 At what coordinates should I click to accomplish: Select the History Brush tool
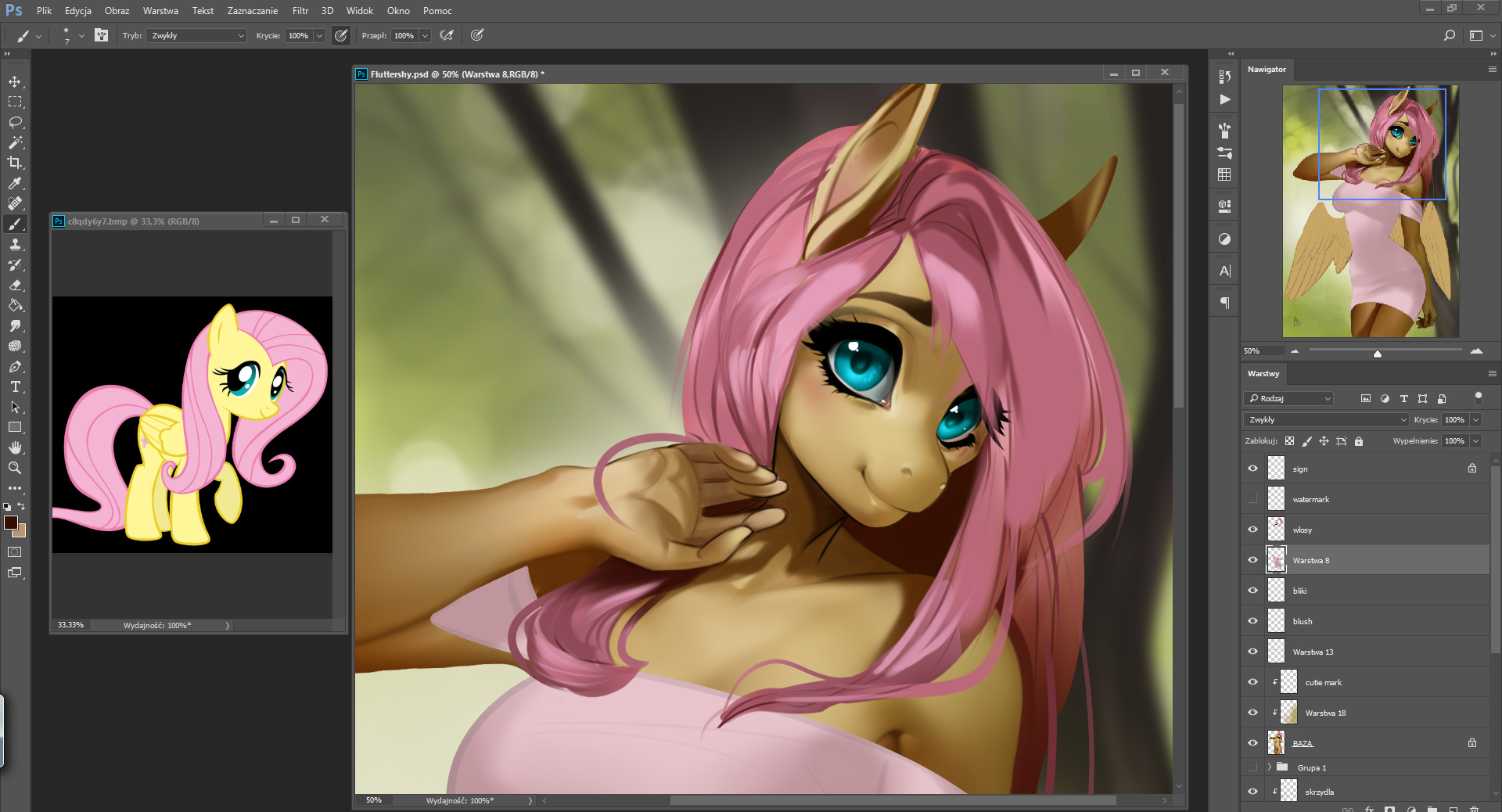[15, 264]
